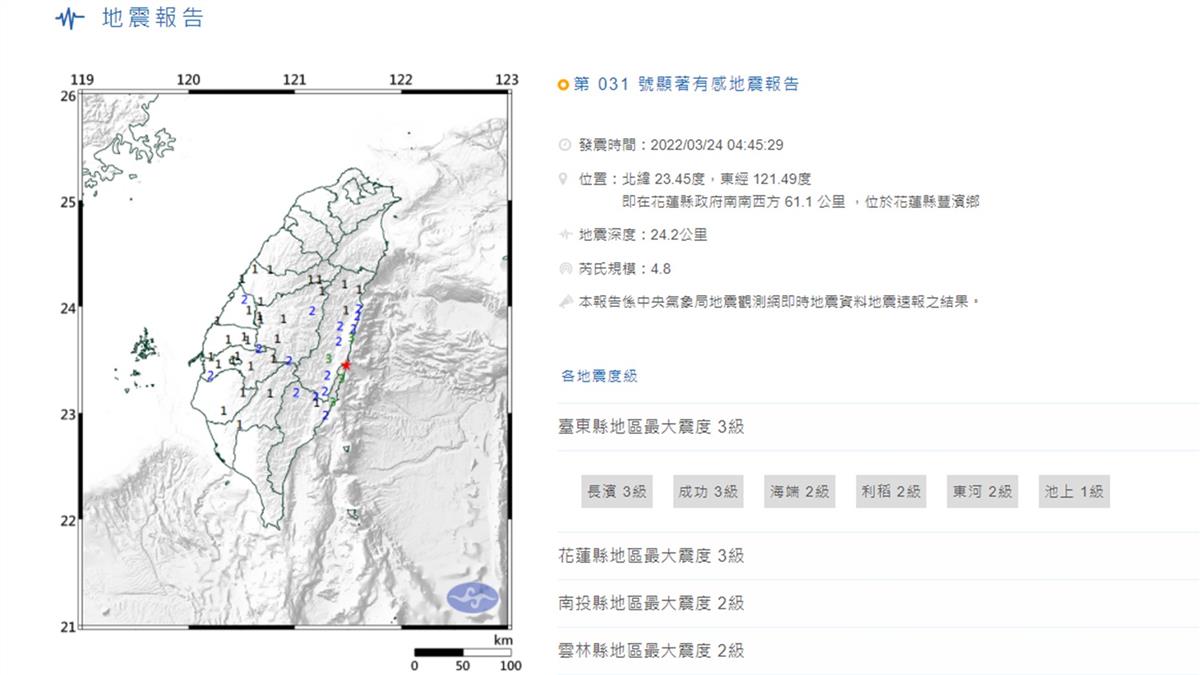
Task: Collapse the 臺東縣地區最大震度 3級 section
Action: pyautogui.click(x=651, y=427)
